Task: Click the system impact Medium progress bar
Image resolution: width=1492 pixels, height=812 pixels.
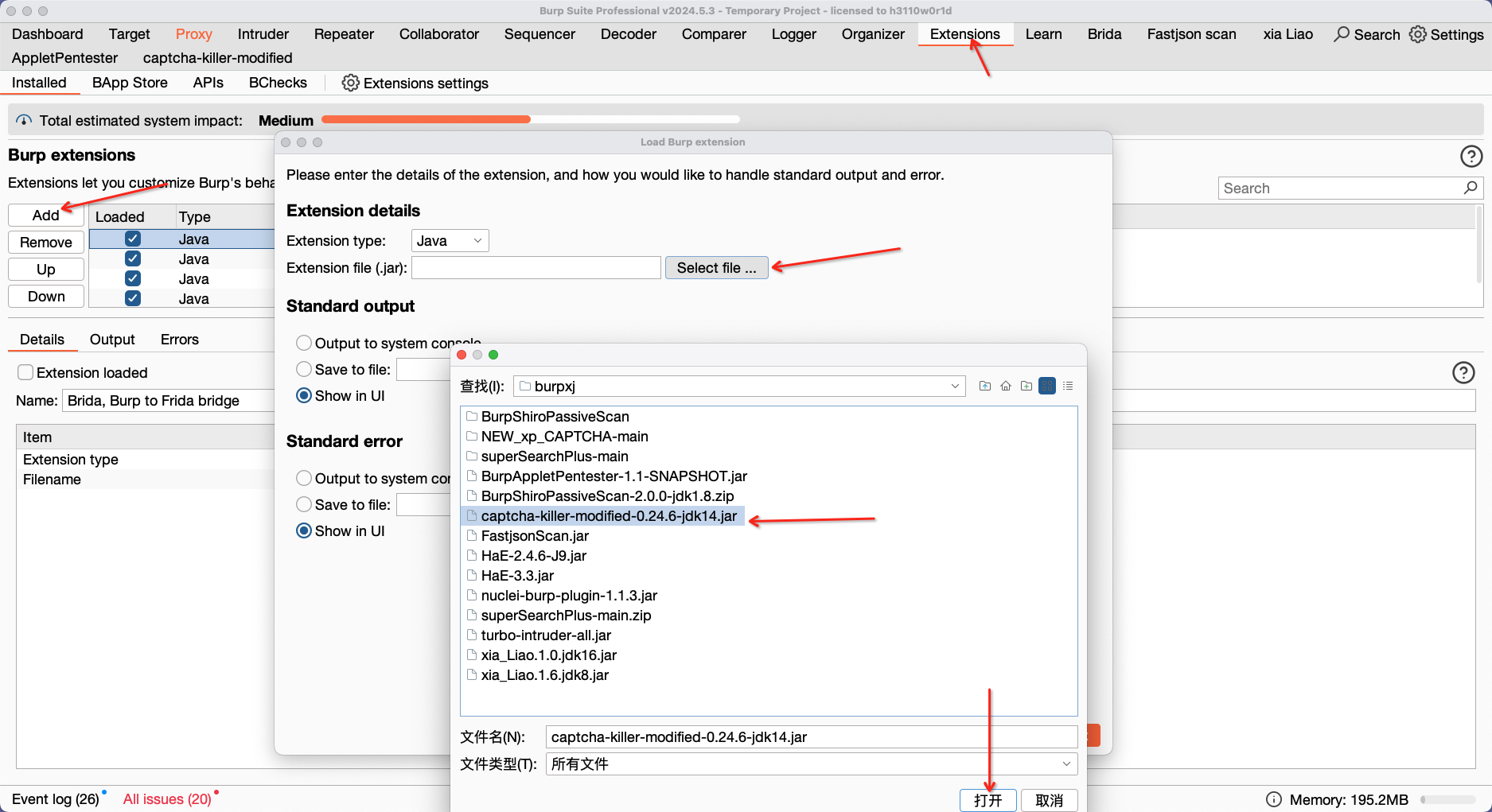Action: tap(531, 119)
